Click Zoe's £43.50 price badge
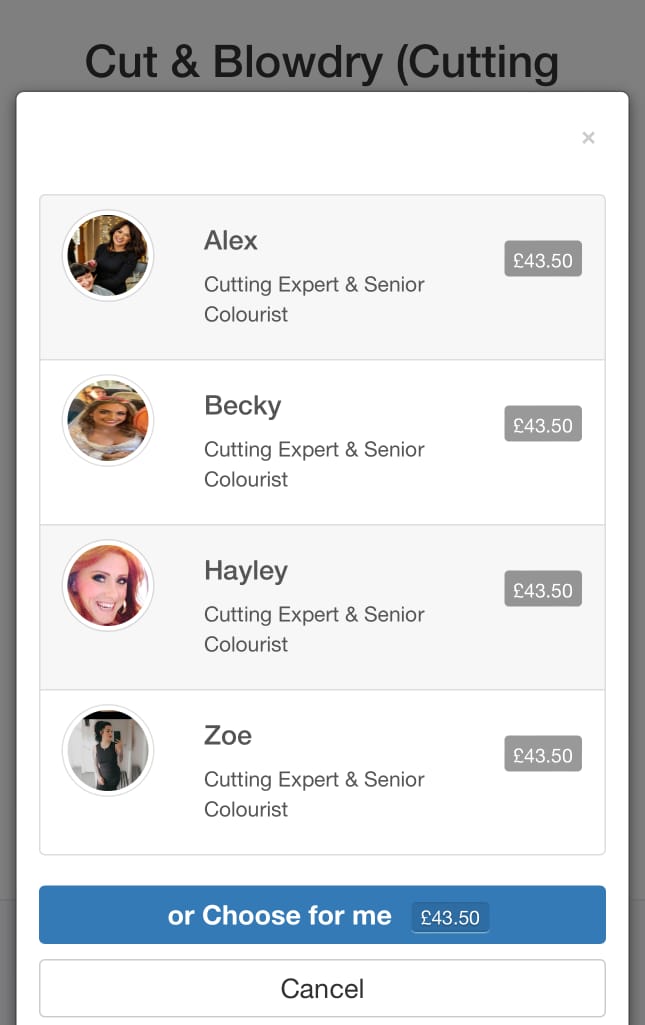The width and height of the screenshot is (645, 1025). tap(543, 755)
